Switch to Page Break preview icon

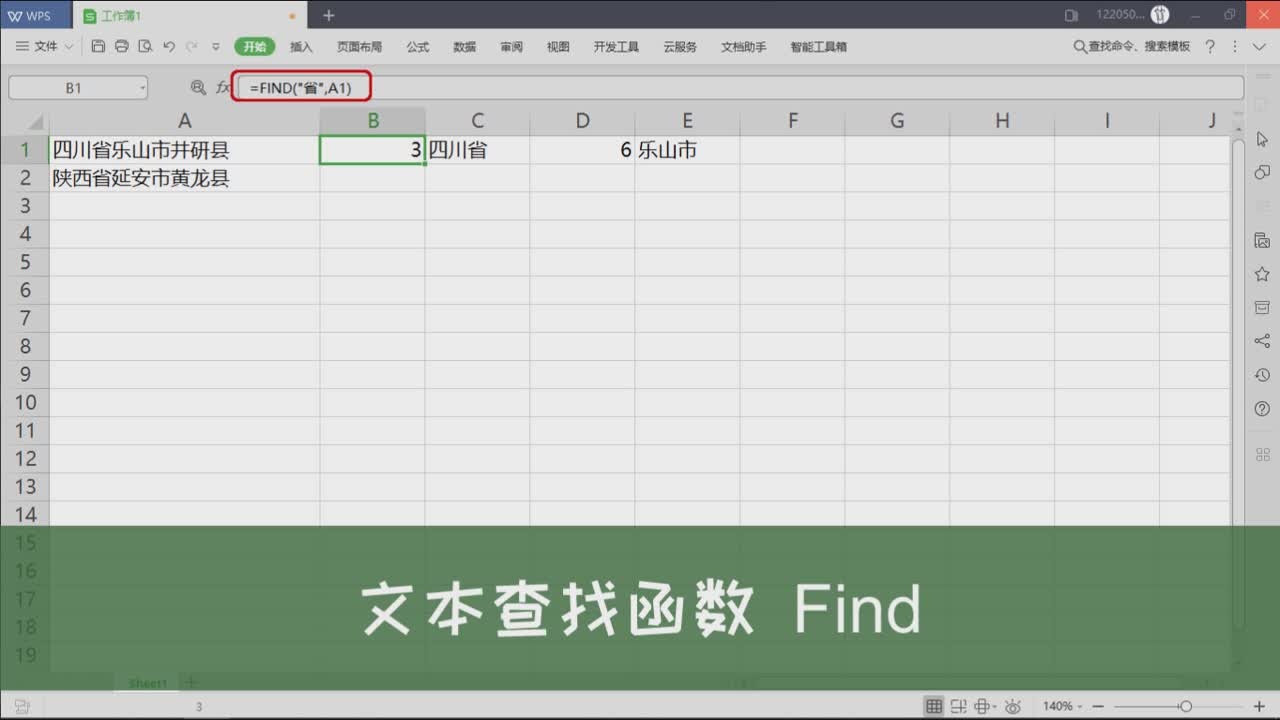tap(959, 706)
